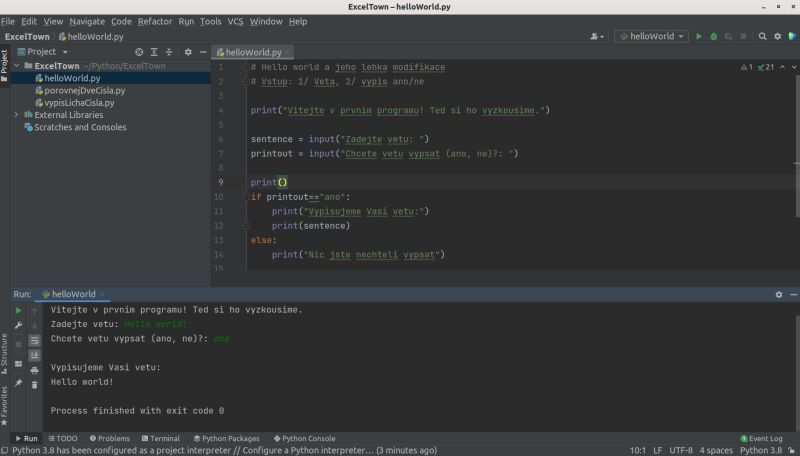Viewport: 800px width, 456px height.
Task: Pin the Run tab with pin icon
Action: tap(18, 383)
